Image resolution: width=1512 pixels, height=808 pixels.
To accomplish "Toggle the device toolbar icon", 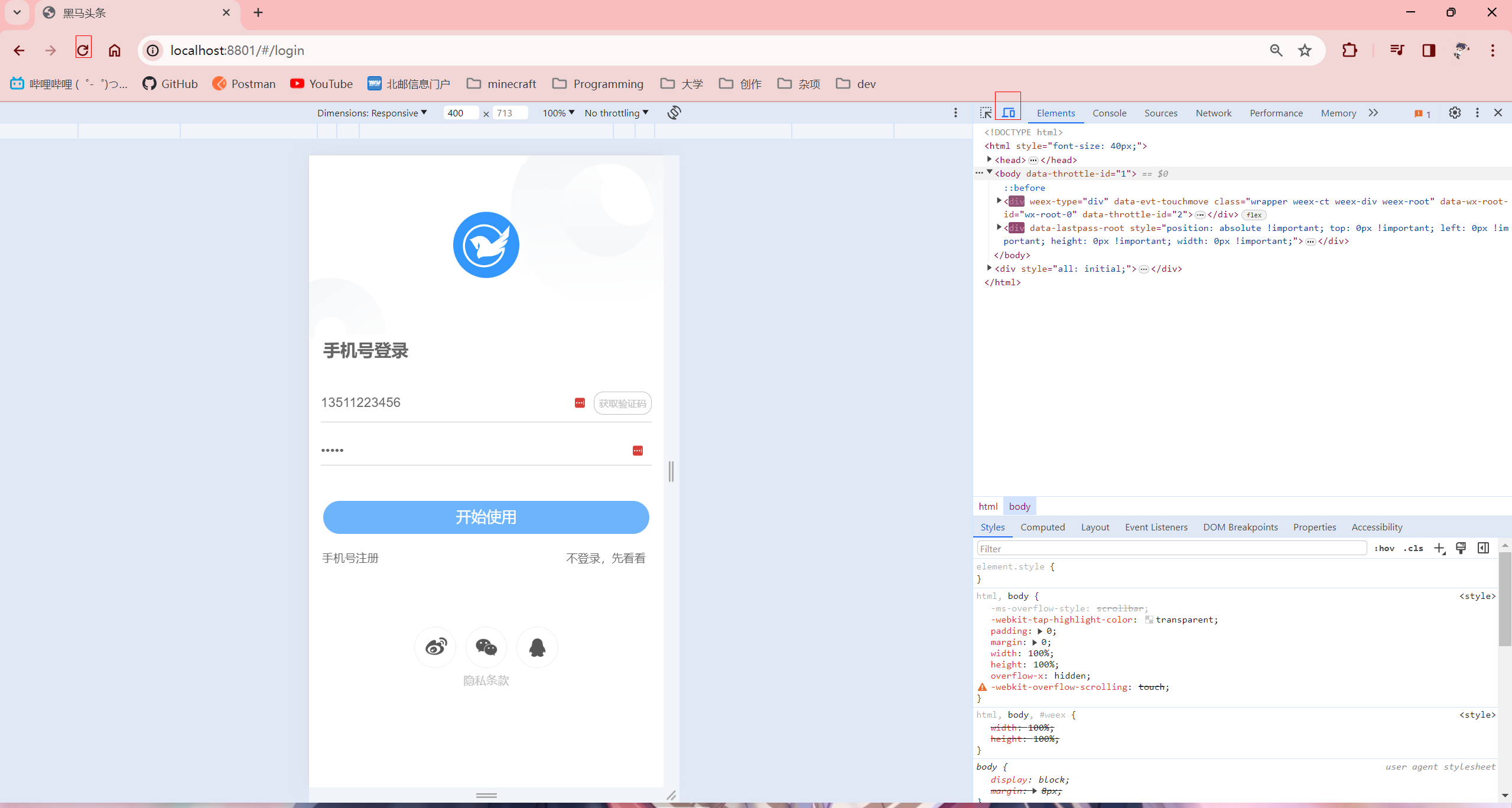I will pos(1008,113).
